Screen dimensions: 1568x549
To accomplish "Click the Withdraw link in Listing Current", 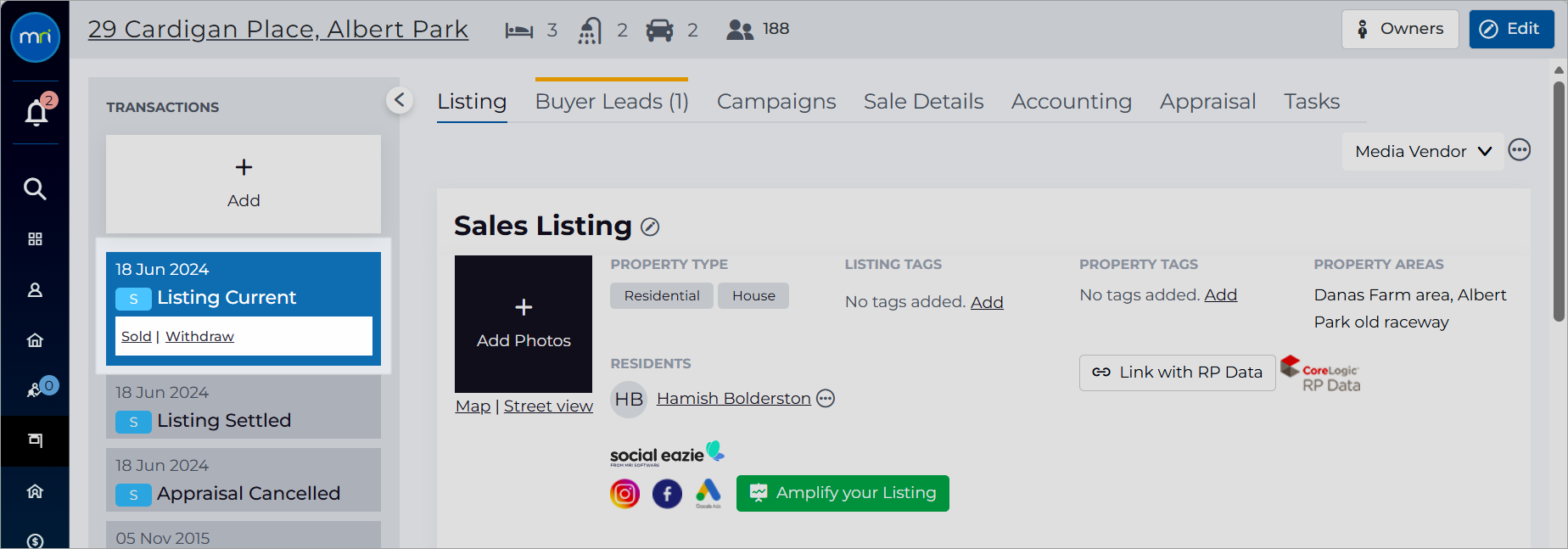I will pos(199,337).
